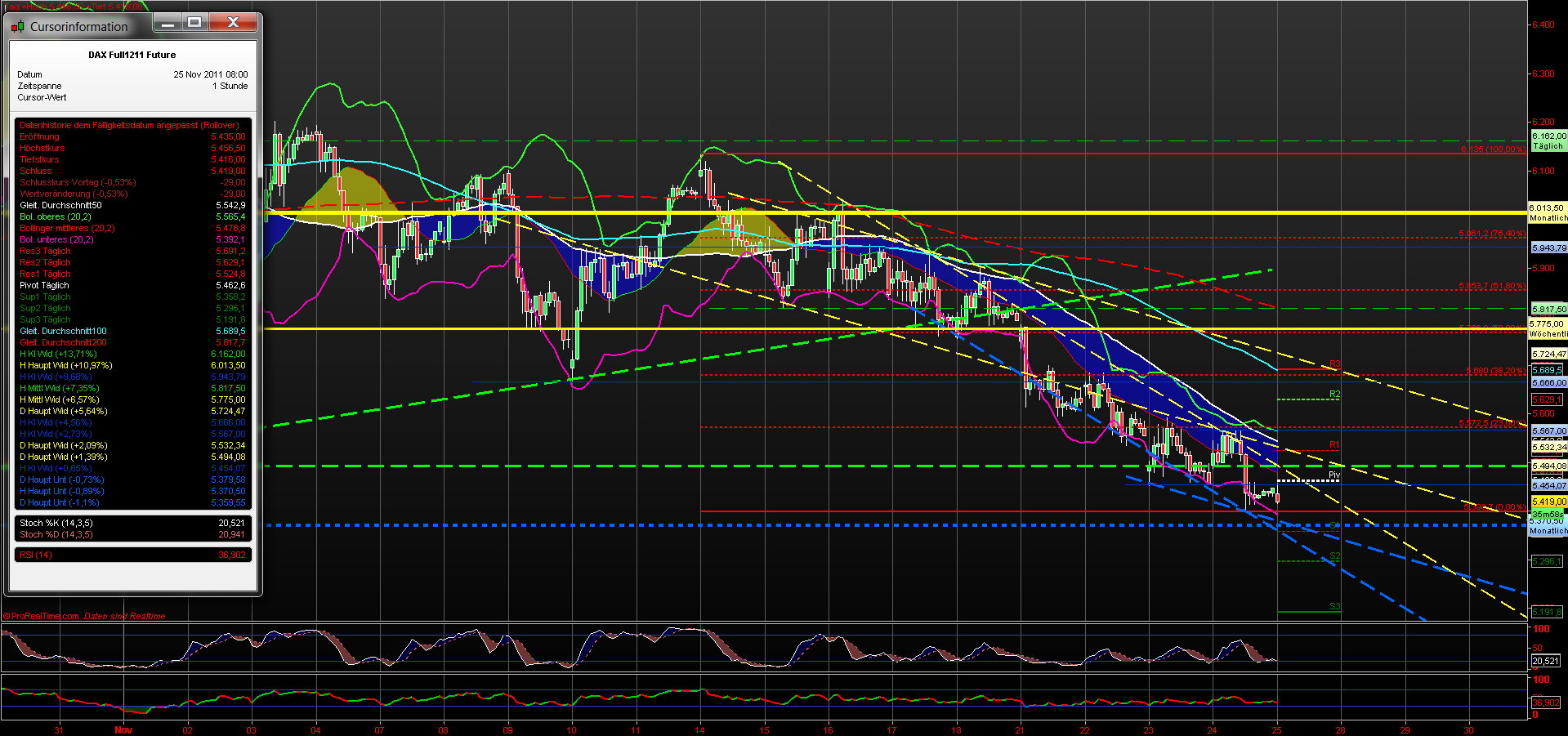
Task: Toggle the Glt. Durchschnitt200 line in the legend
Action: pos(63,342)
